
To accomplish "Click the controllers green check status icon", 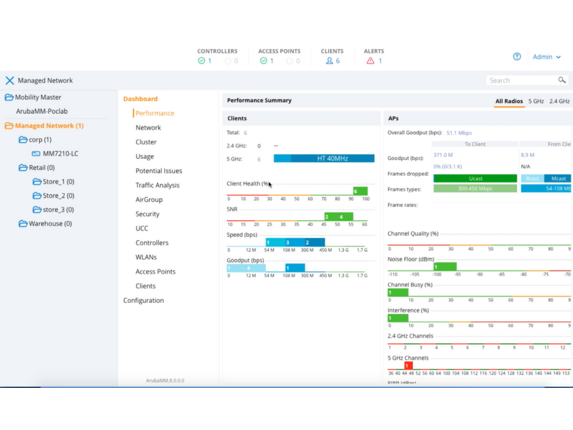I will (201, 61).
